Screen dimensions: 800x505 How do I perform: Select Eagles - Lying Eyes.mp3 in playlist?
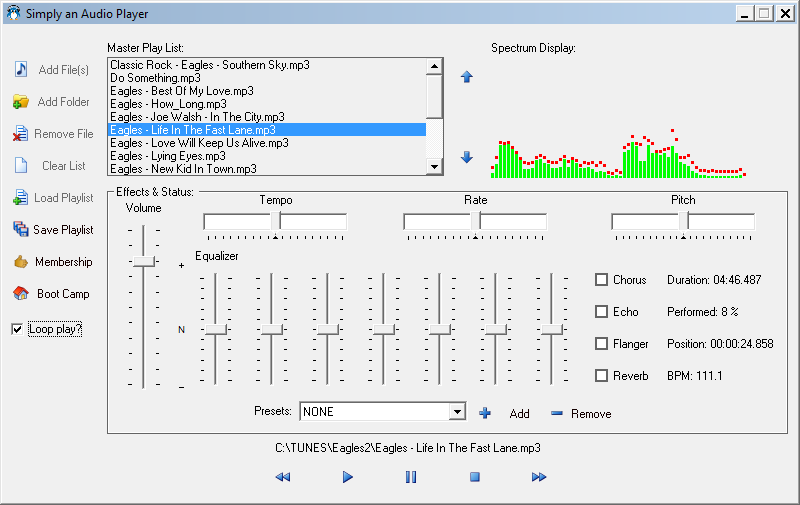[x=168, y=156]
